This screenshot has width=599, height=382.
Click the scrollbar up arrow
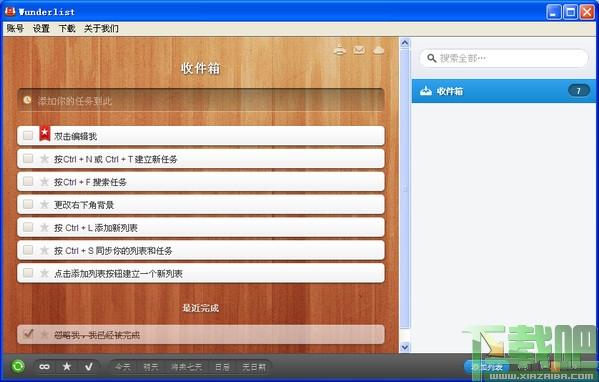click(405, 42)
